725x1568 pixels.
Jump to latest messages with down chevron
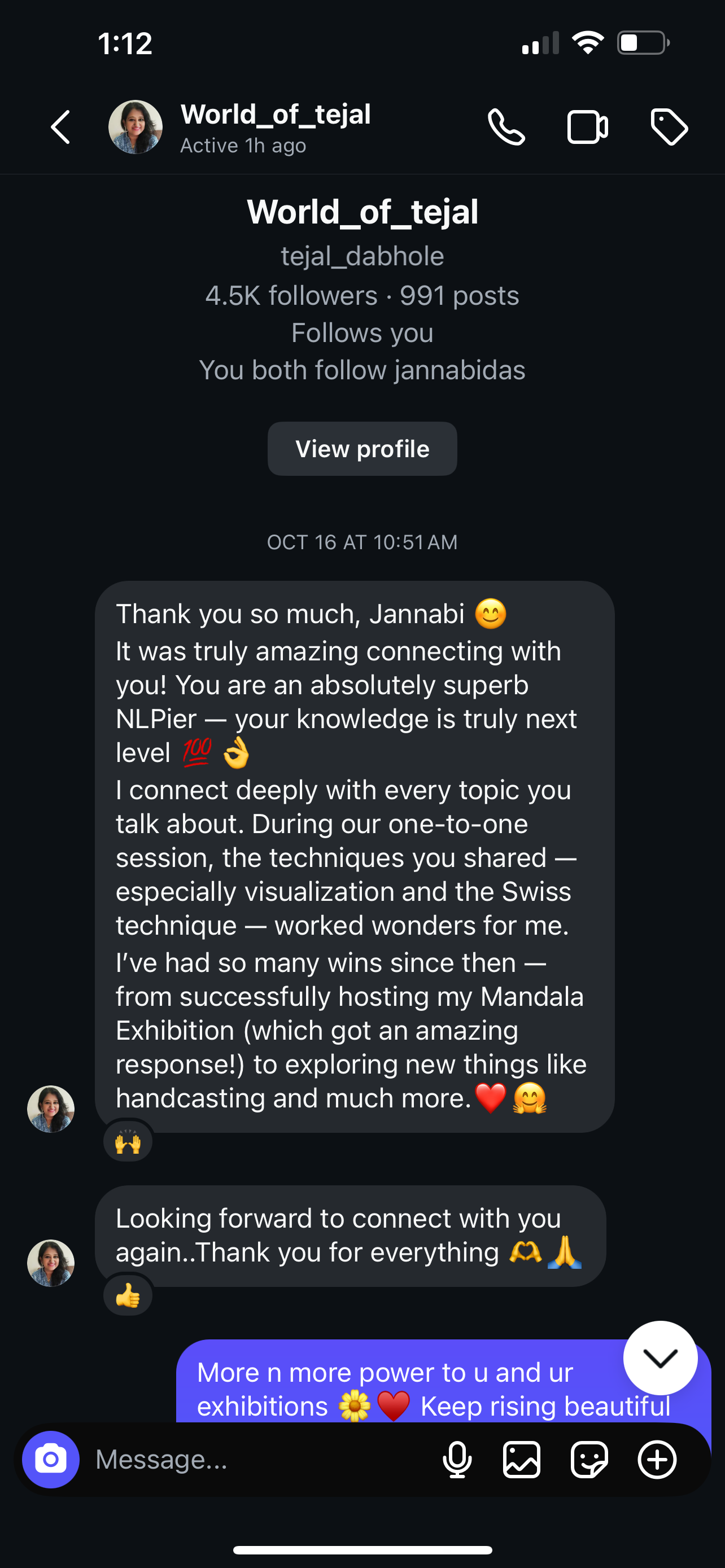coord(660,1357)
